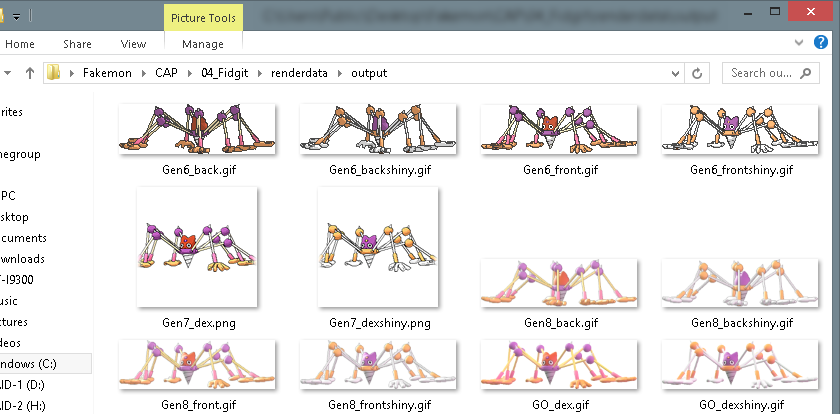Viewport: 840px width, 414px height.
Task: Click the output breadcrumb segment
Action: point(369,73)
